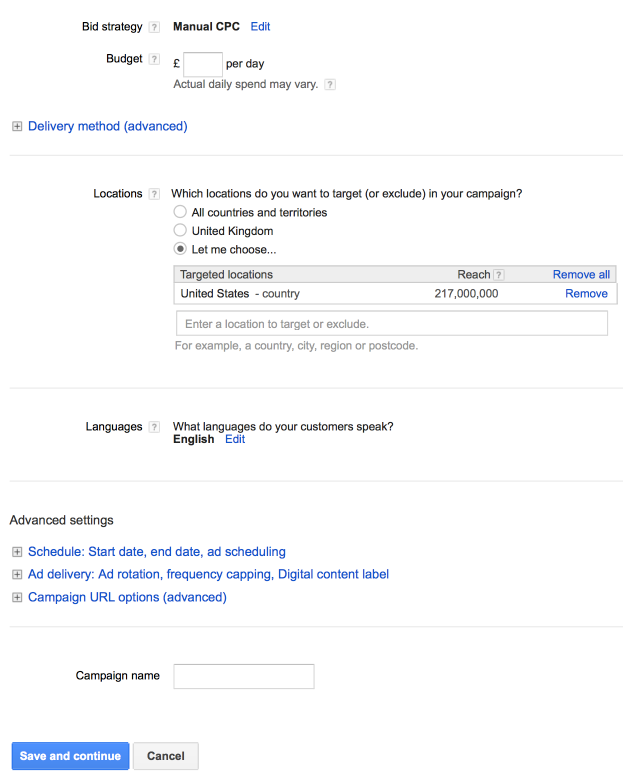Expand the Schedule settings section
The height and width of the screenshot is (774, 623).
tap(17, 552)
